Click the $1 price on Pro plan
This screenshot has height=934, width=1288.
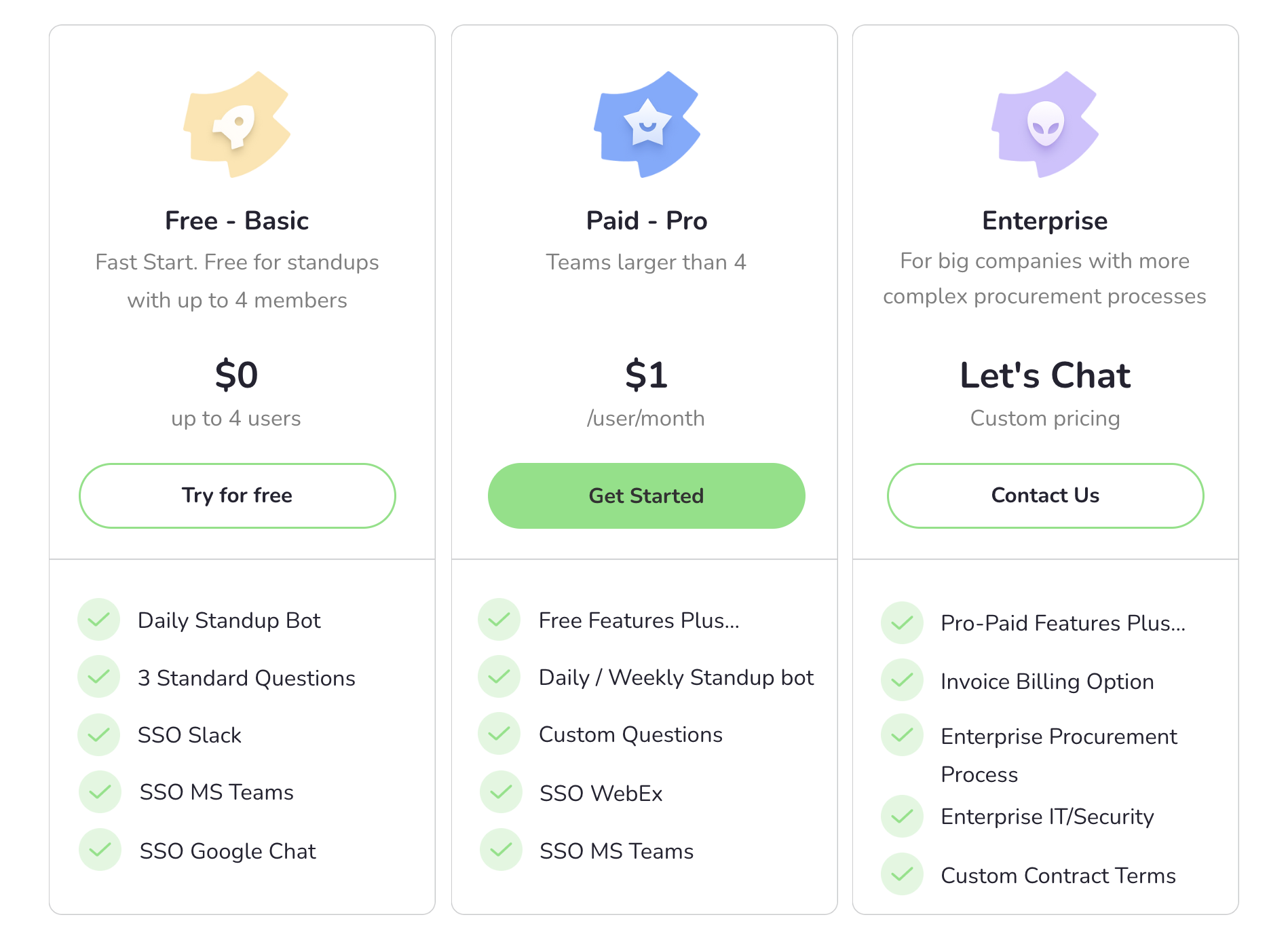(x=646, y=375)
